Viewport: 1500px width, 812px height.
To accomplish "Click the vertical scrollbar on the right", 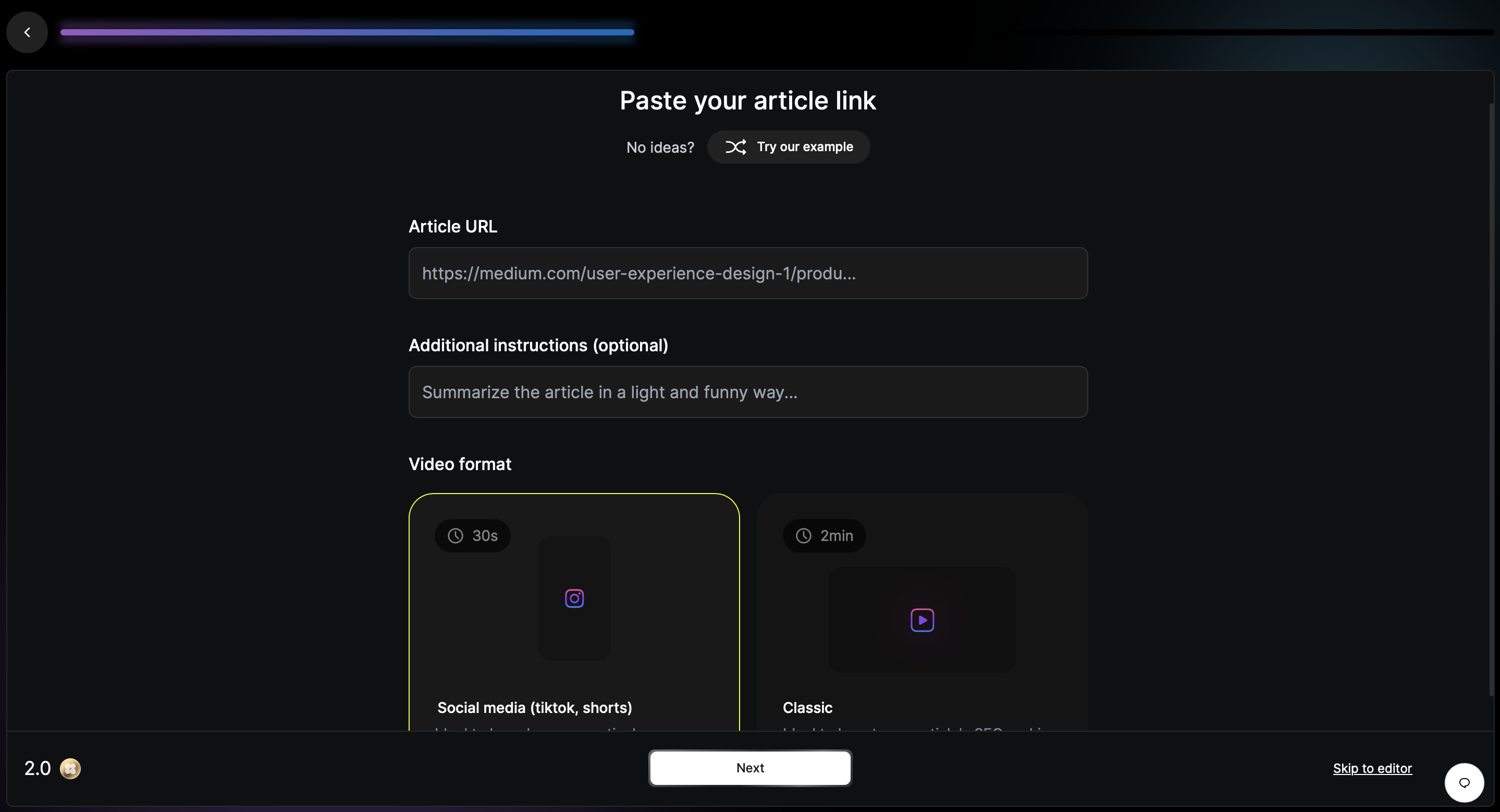I will (1491, 399).
